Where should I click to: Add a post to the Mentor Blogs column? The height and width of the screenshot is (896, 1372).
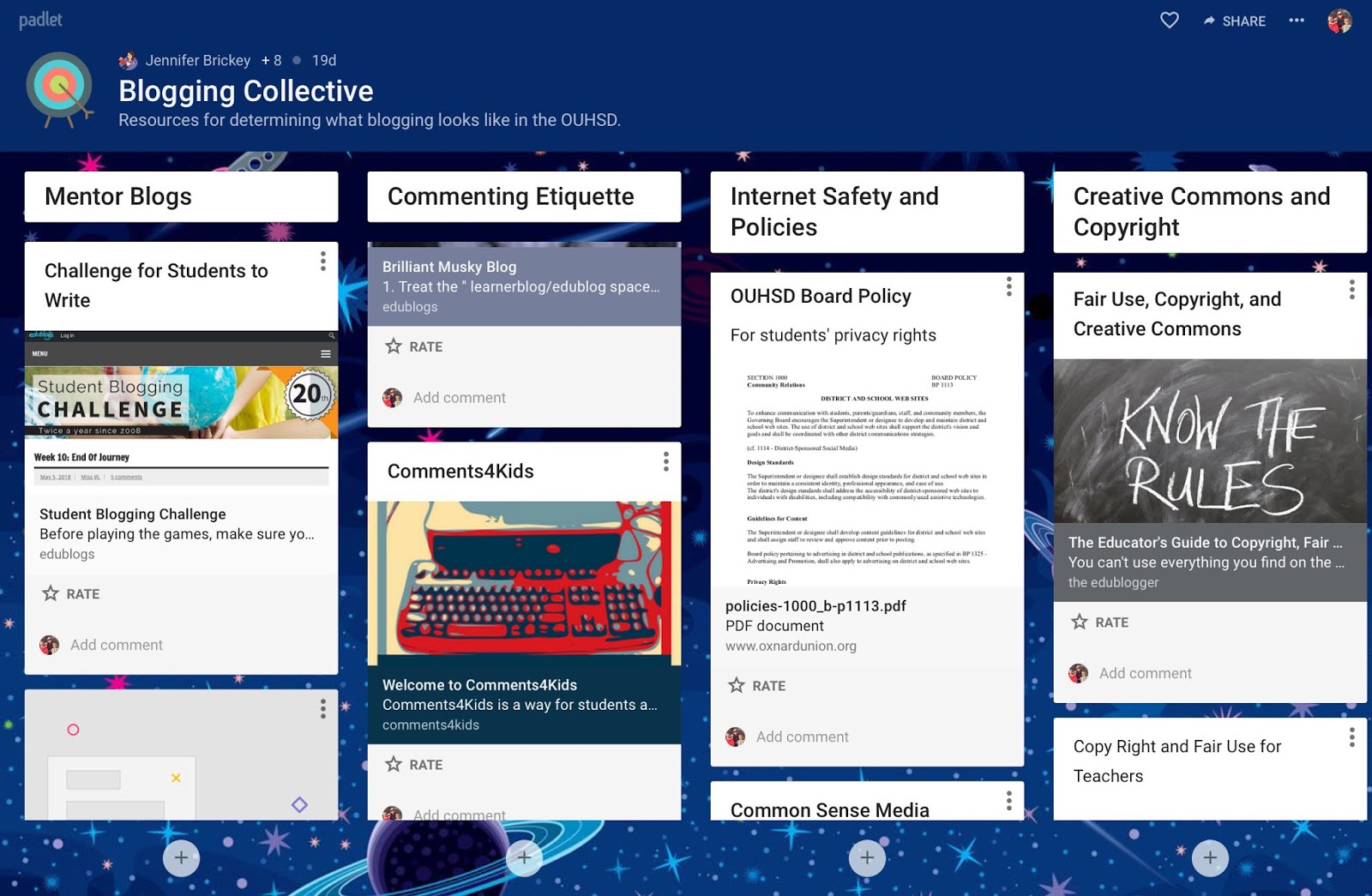click(181, 857)
